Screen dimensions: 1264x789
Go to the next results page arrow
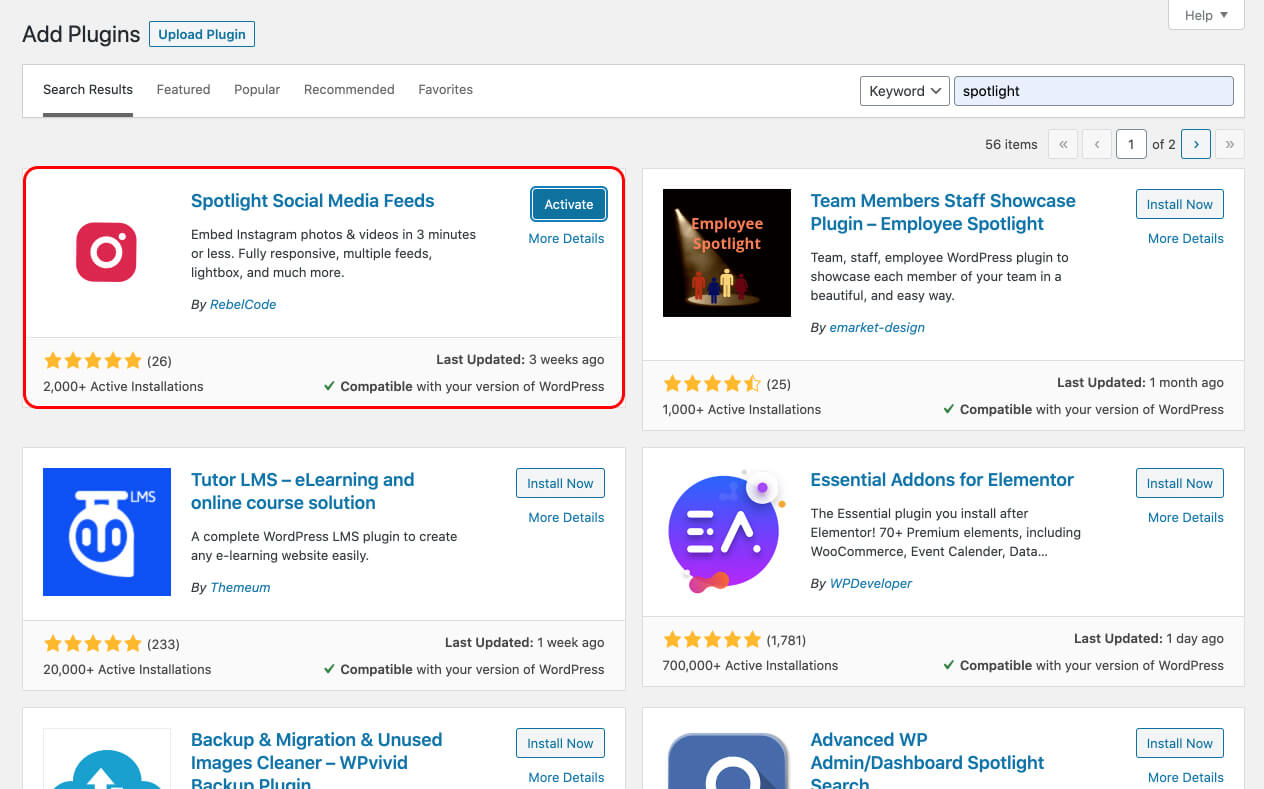1196,144
